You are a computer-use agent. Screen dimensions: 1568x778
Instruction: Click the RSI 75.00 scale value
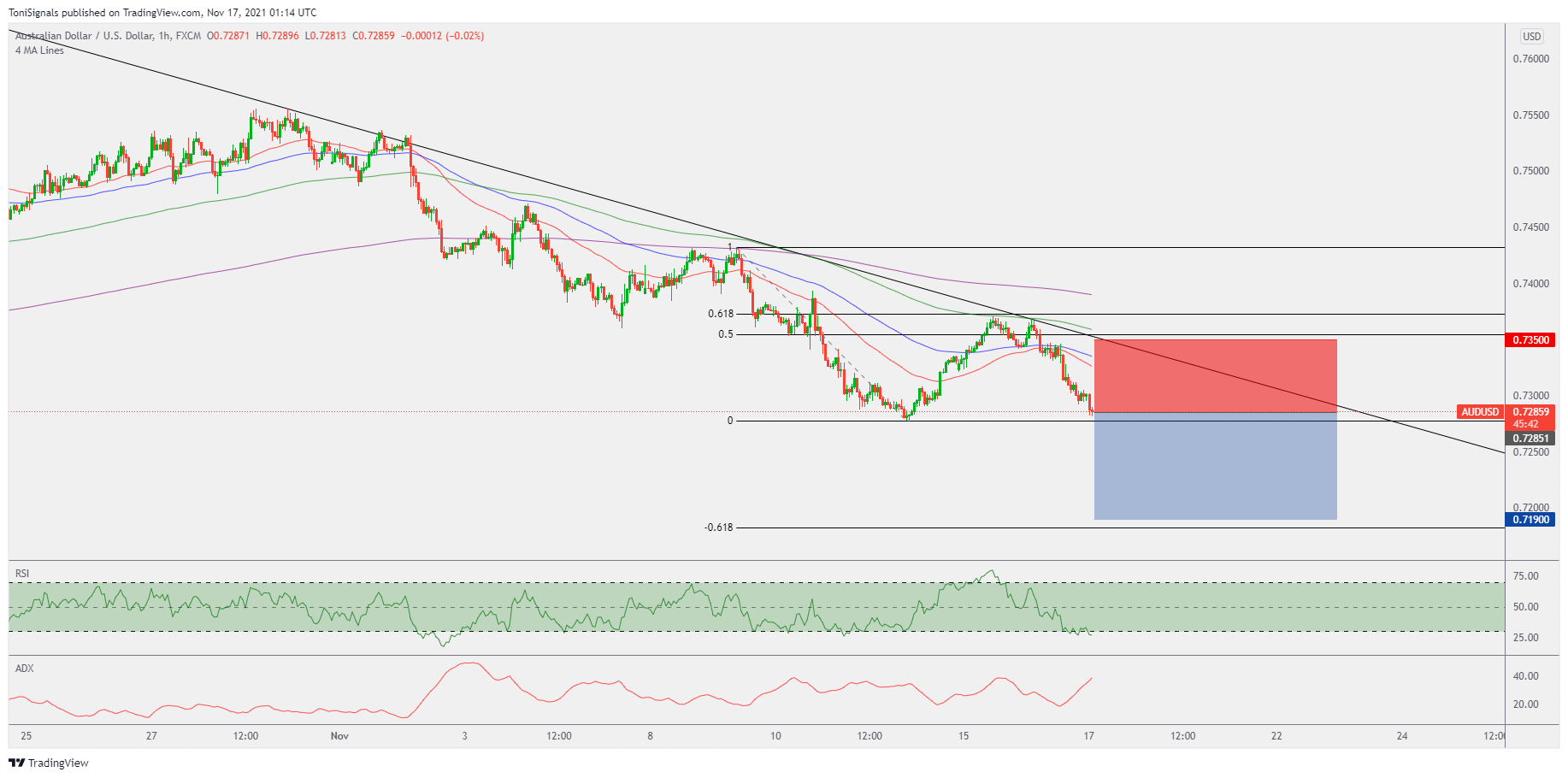pyautogui.click(x=1525, y=576)
